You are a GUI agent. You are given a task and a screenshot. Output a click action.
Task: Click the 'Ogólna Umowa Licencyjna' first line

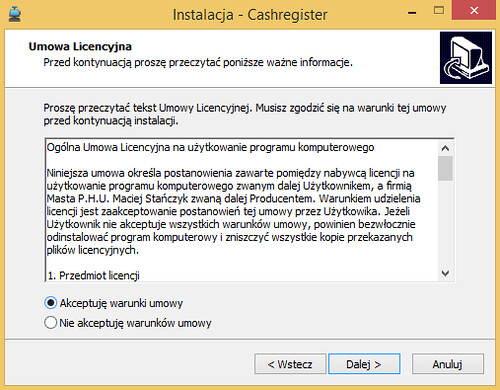tap(210, 147)
